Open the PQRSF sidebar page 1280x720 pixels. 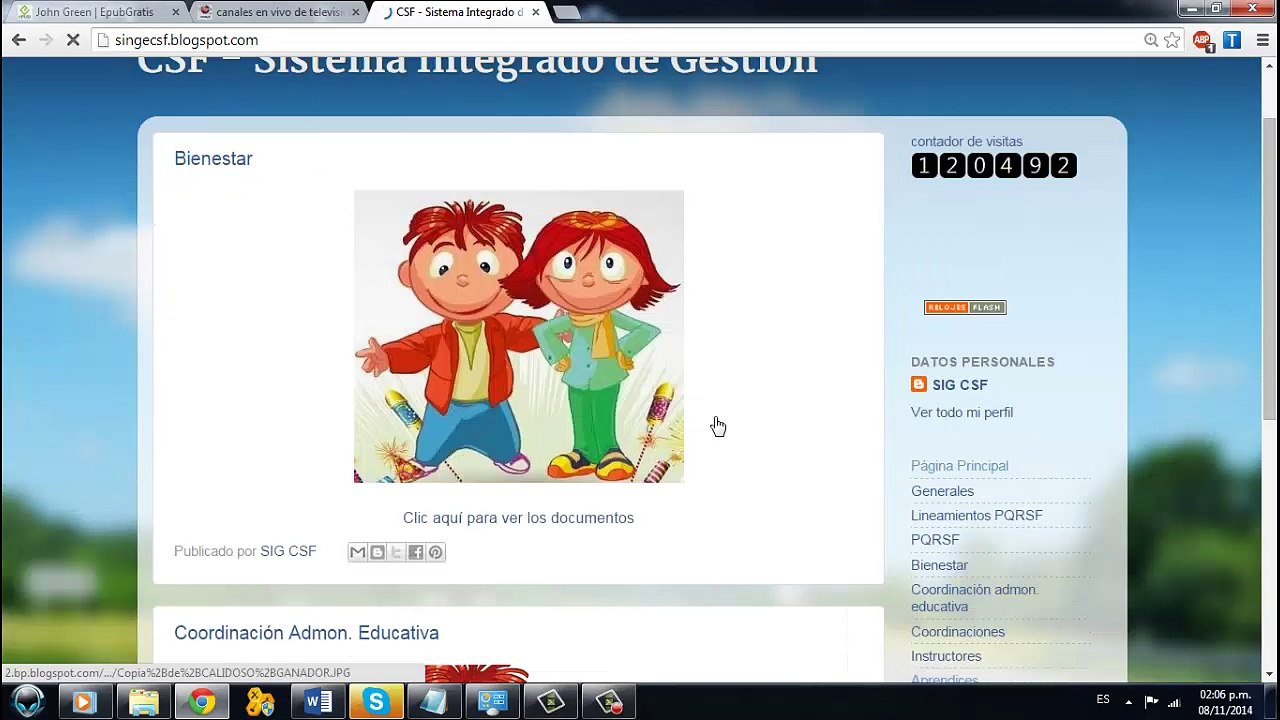coord(935,539)
